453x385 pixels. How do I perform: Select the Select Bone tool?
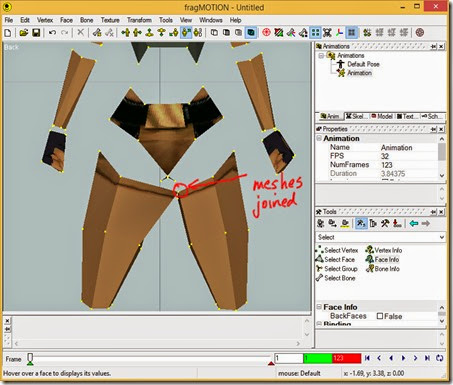coord(335,278)
